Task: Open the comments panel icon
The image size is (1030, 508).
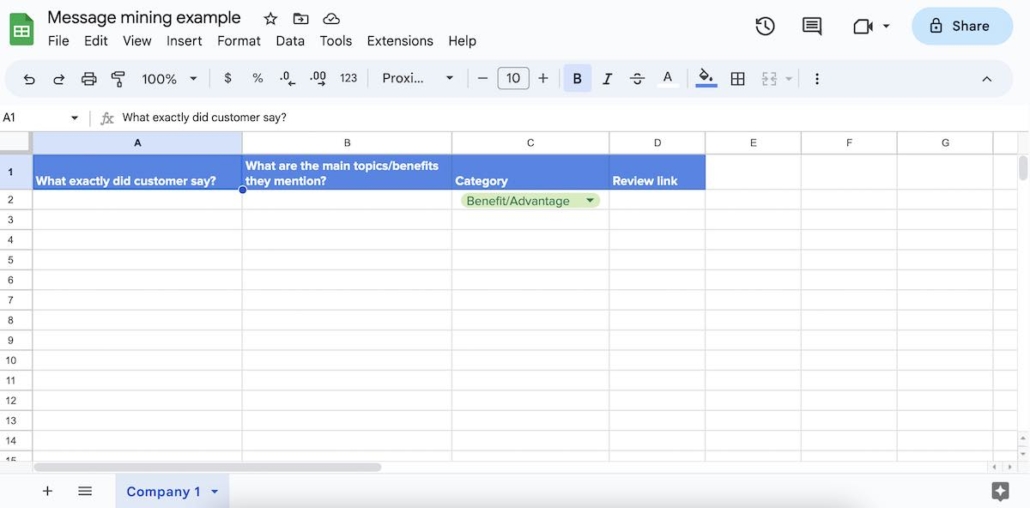Action: click(x=812, y=26)
